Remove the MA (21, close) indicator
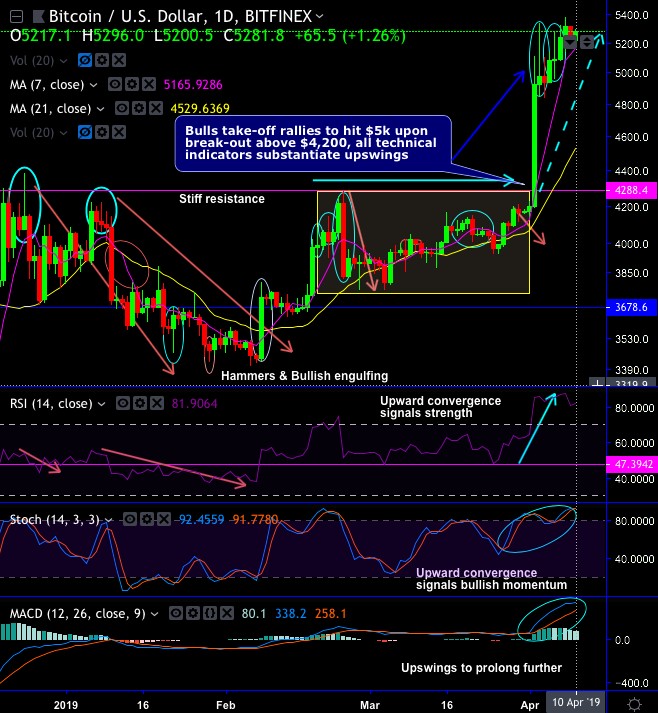 pos(156,108)
